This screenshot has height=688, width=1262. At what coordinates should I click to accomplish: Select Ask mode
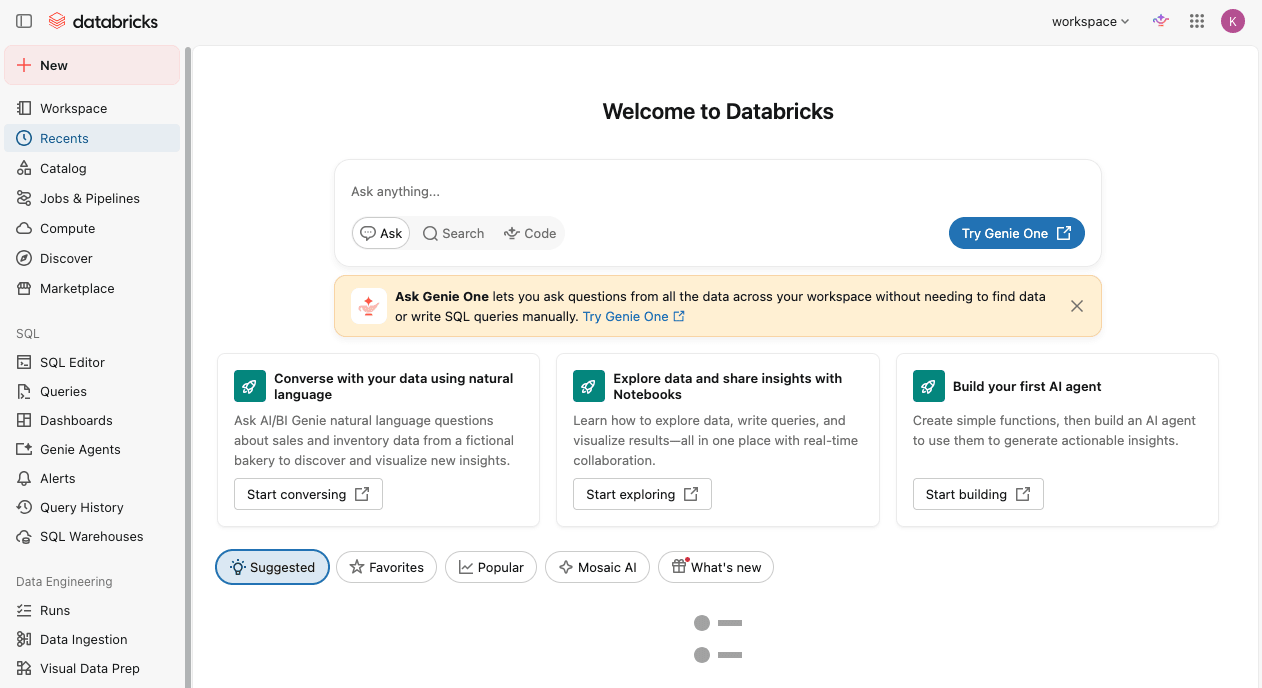(x=381, y=233)
